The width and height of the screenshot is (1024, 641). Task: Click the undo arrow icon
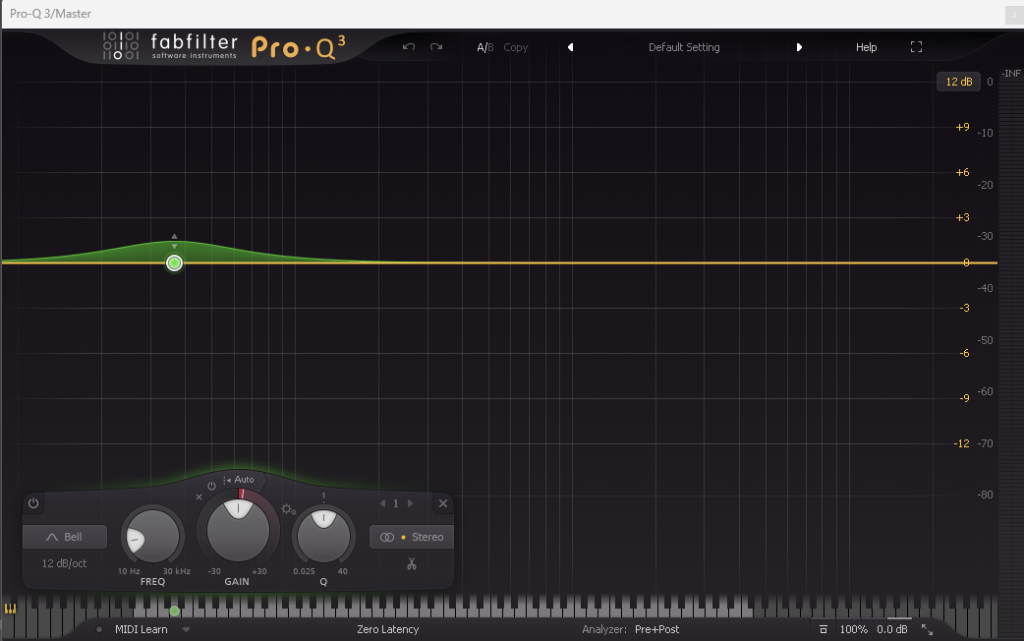tap(409, 47)
